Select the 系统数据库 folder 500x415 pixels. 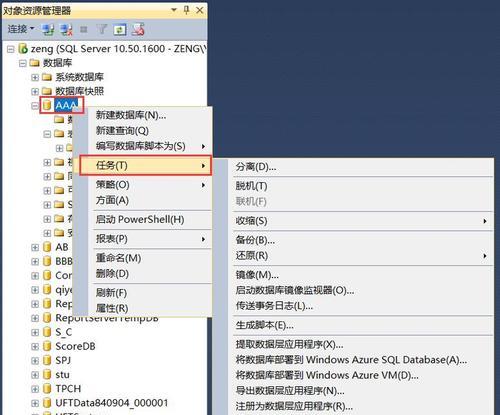(x=79, y=77)
